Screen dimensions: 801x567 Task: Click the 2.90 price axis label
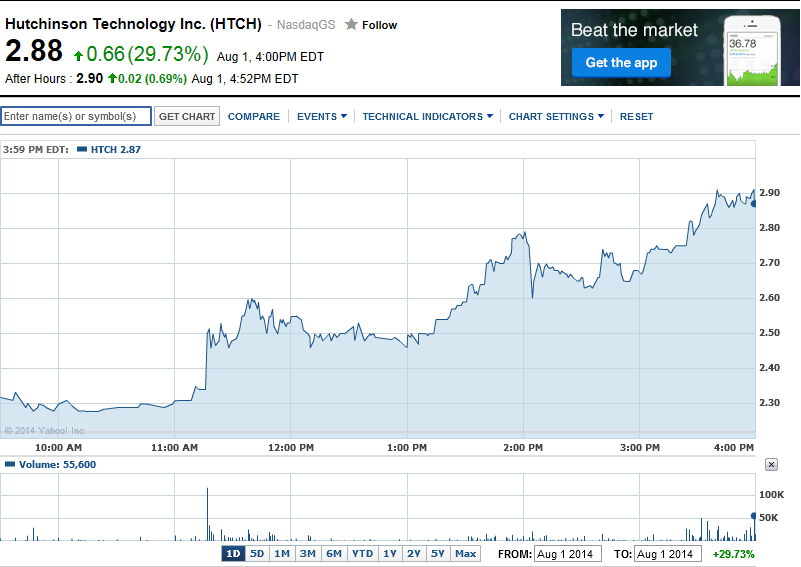[x=769, y=193]
